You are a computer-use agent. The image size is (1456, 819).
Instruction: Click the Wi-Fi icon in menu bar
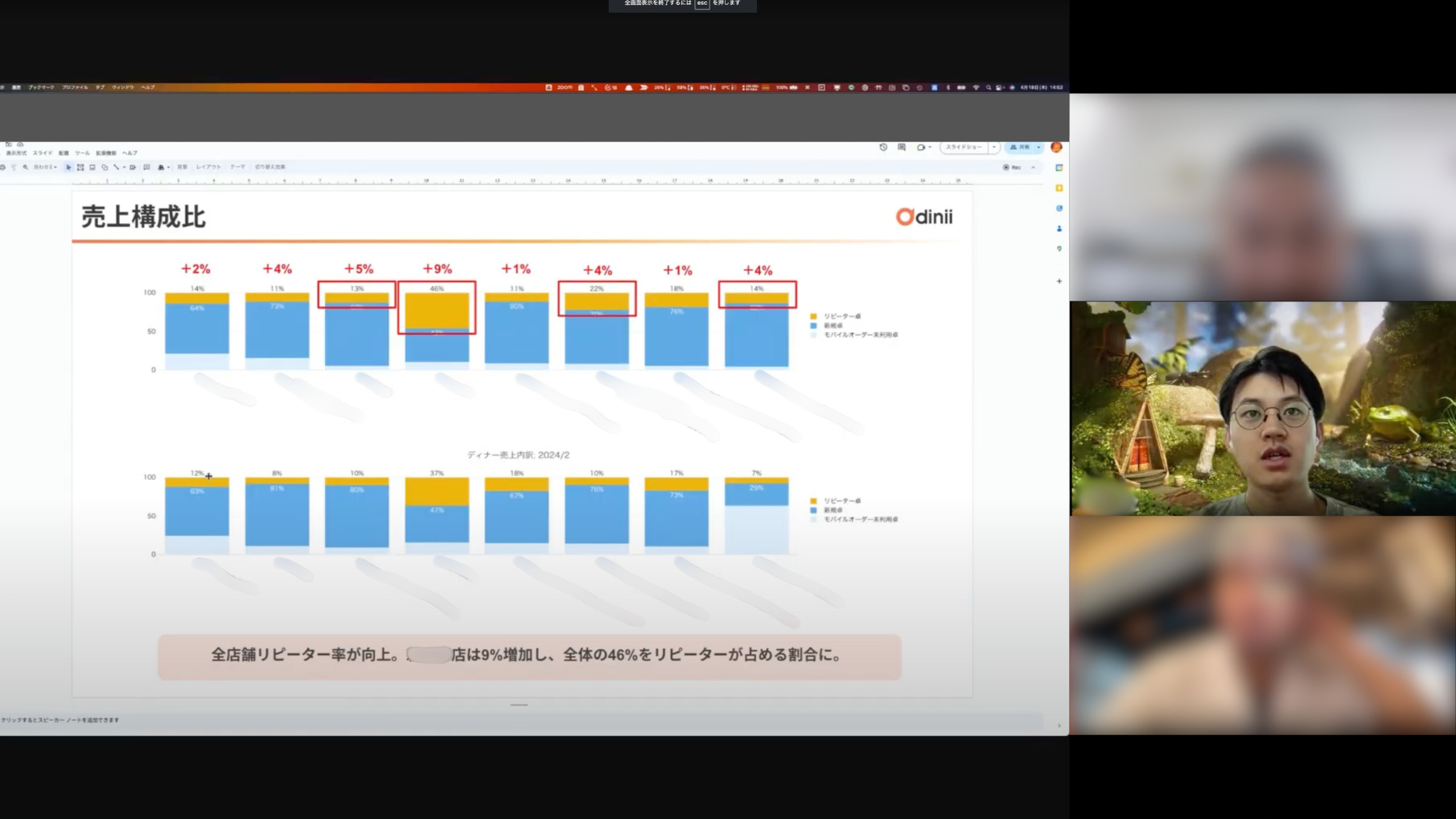976,87
